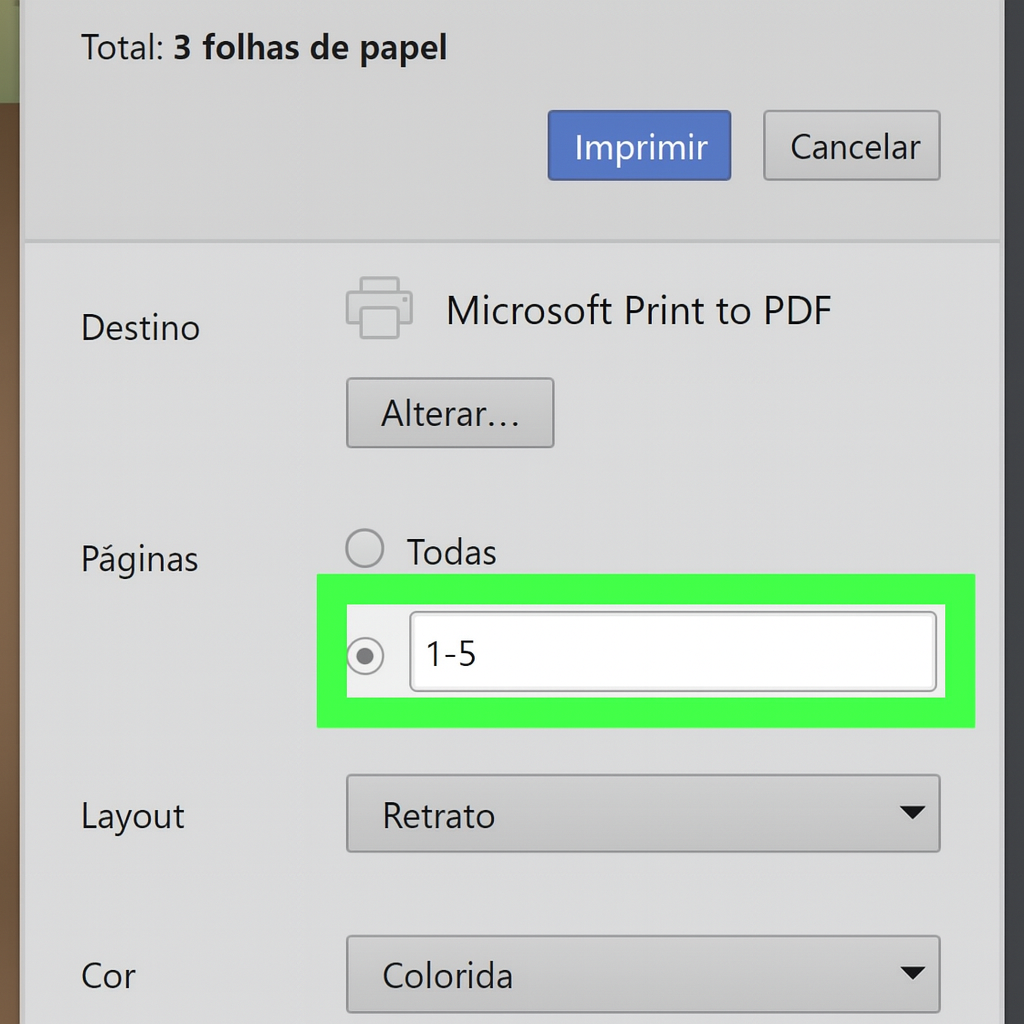The width and height of the screenshot is (1024, 1024).
Task: Click the Layout label
Action: (x=133, y=816)
